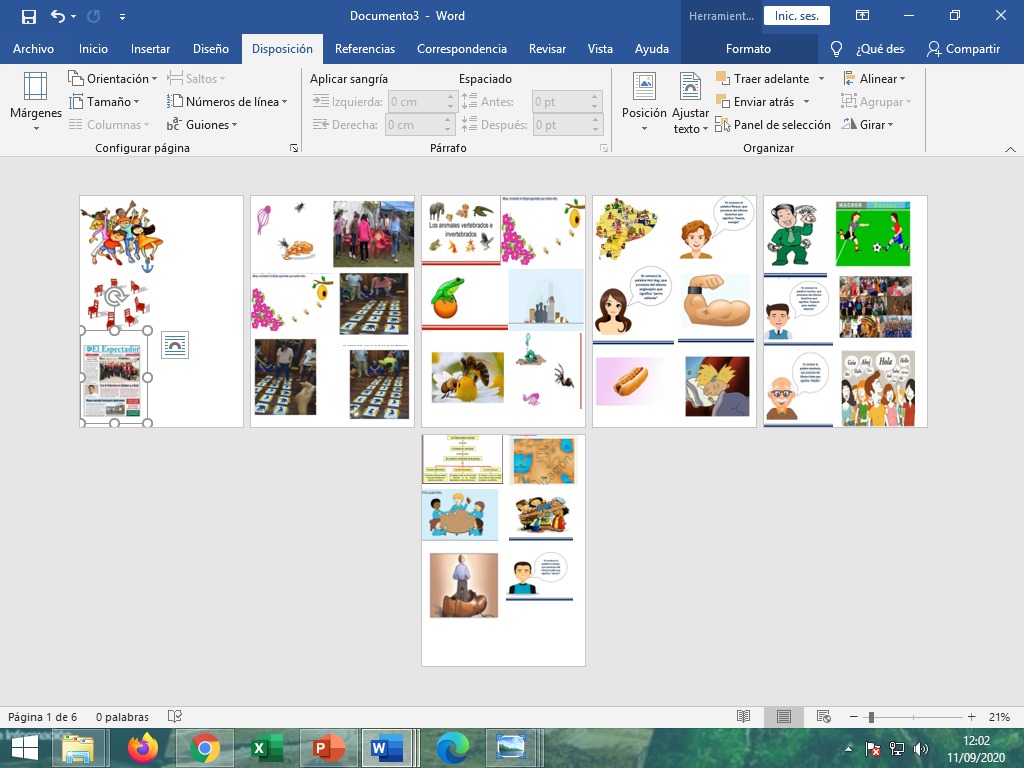Open the Márgenes margins menu
The height and width of the screenshot is (768, 1024).
36,102
